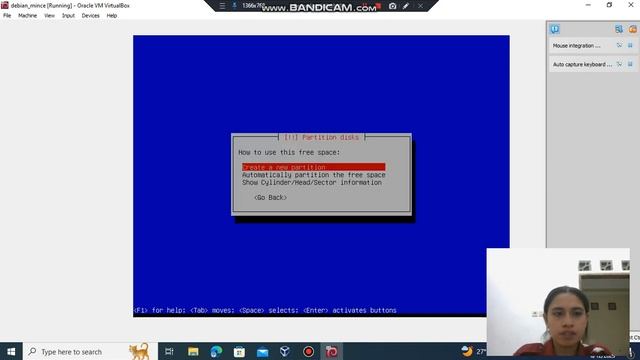
Task: Click the Auto capture keyboard notification text
Action: point(582,64)
